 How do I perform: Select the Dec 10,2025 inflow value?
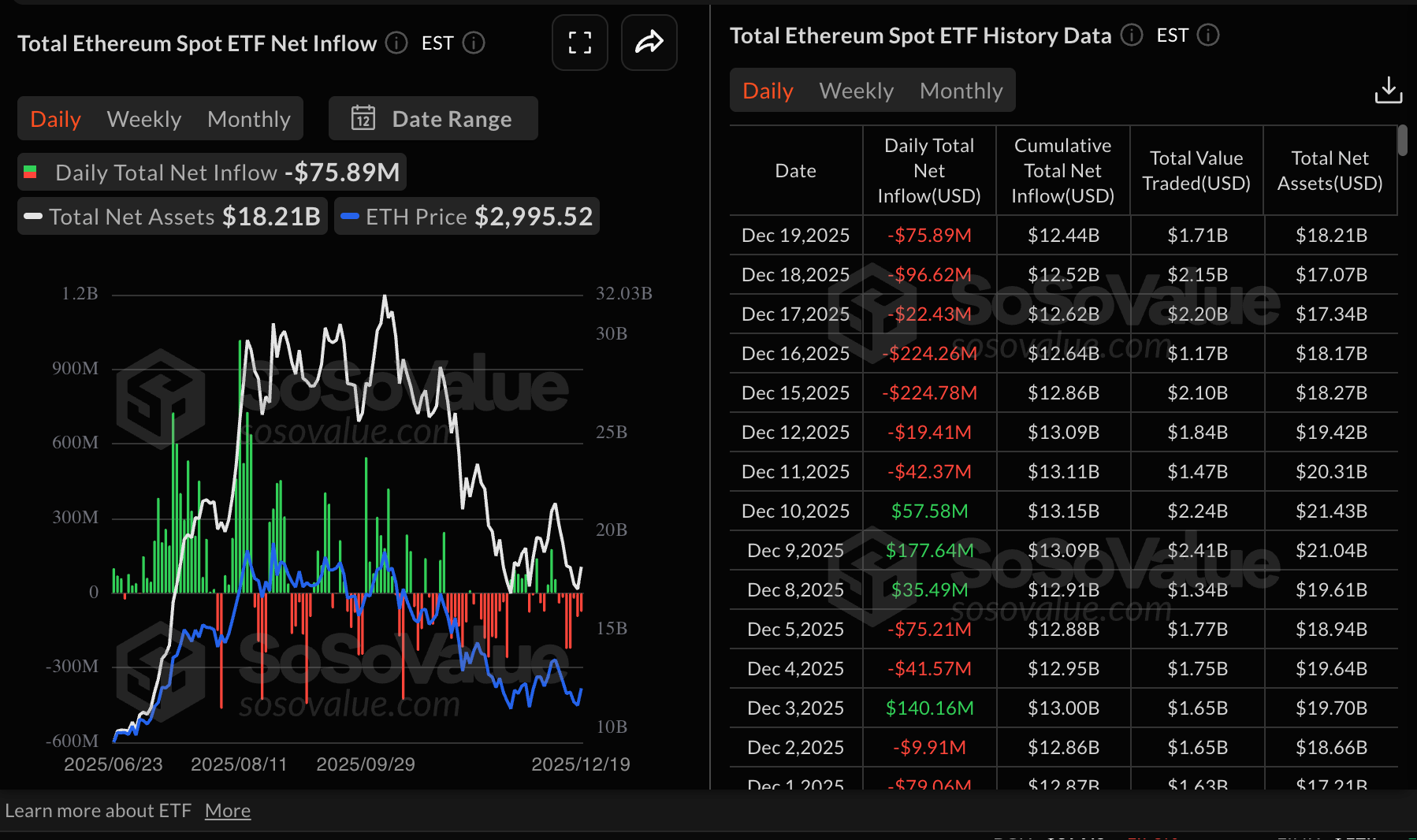coord(930,511)
